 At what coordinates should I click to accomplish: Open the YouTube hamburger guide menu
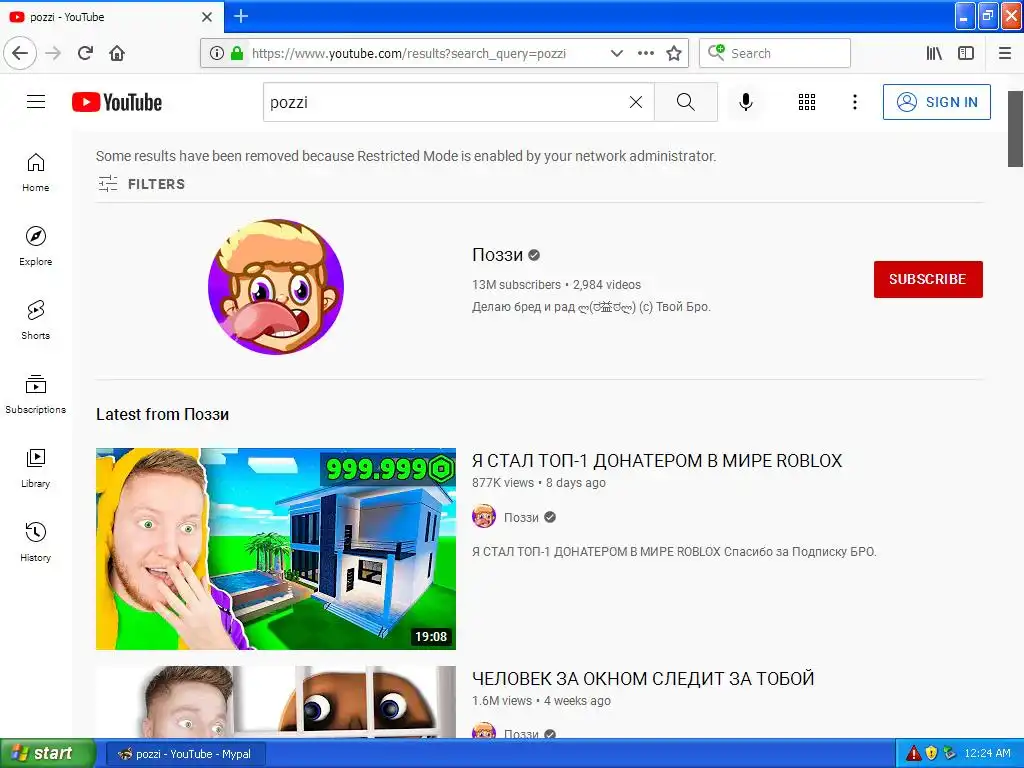click(36, 102)
